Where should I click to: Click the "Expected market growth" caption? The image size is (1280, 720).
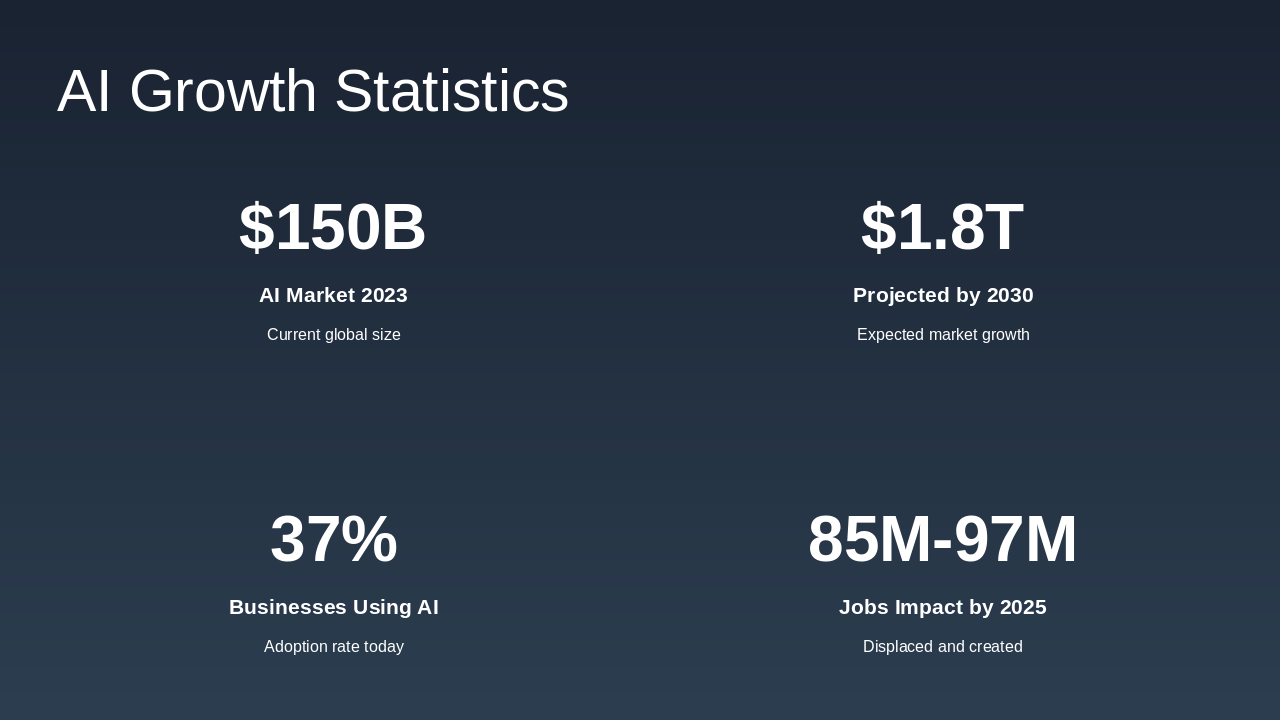(x=943, y=335)
